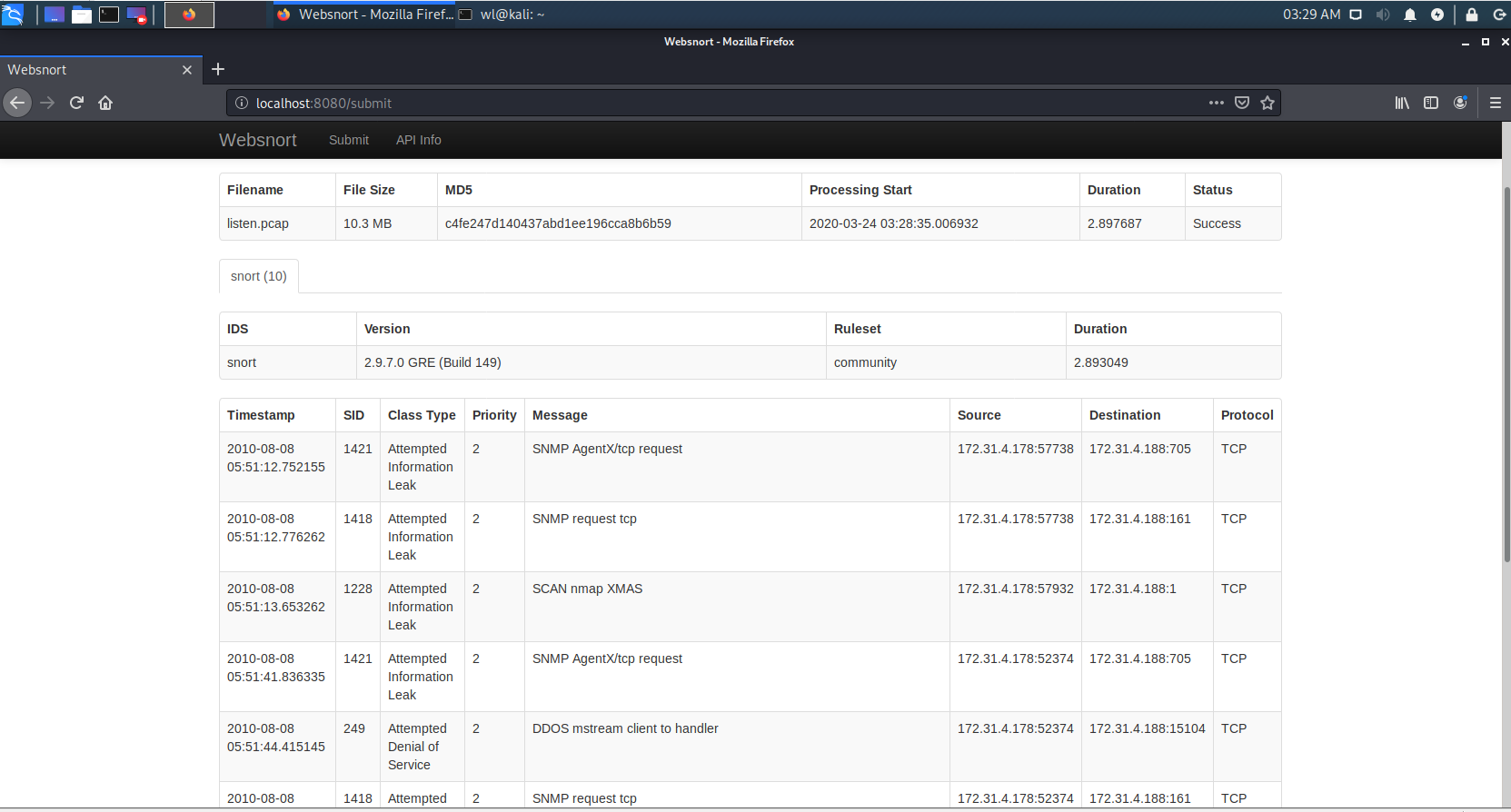Open the snort (10) results tab

click(259, 276)
